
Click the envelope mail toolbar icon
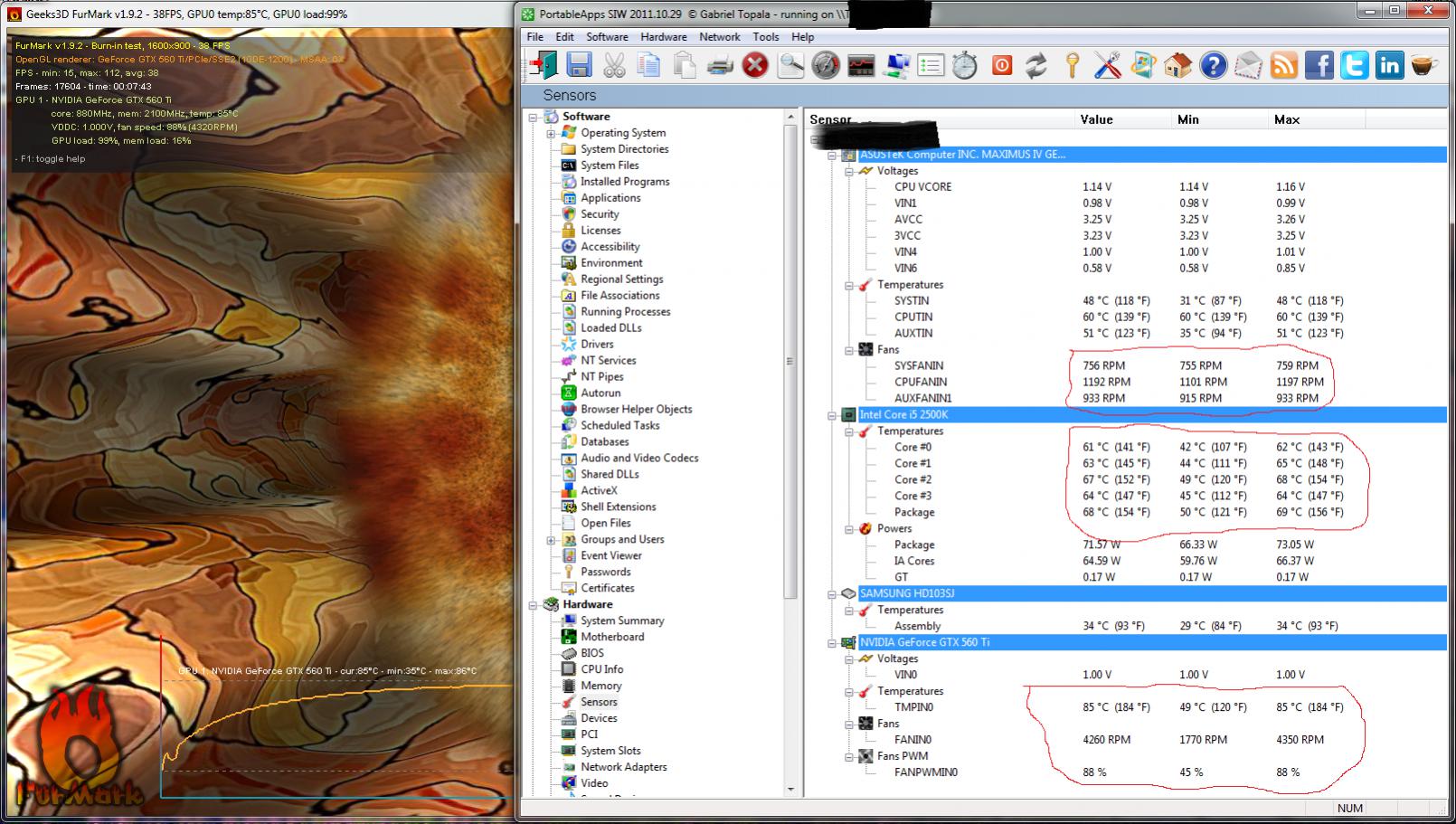coord(1248,65)
